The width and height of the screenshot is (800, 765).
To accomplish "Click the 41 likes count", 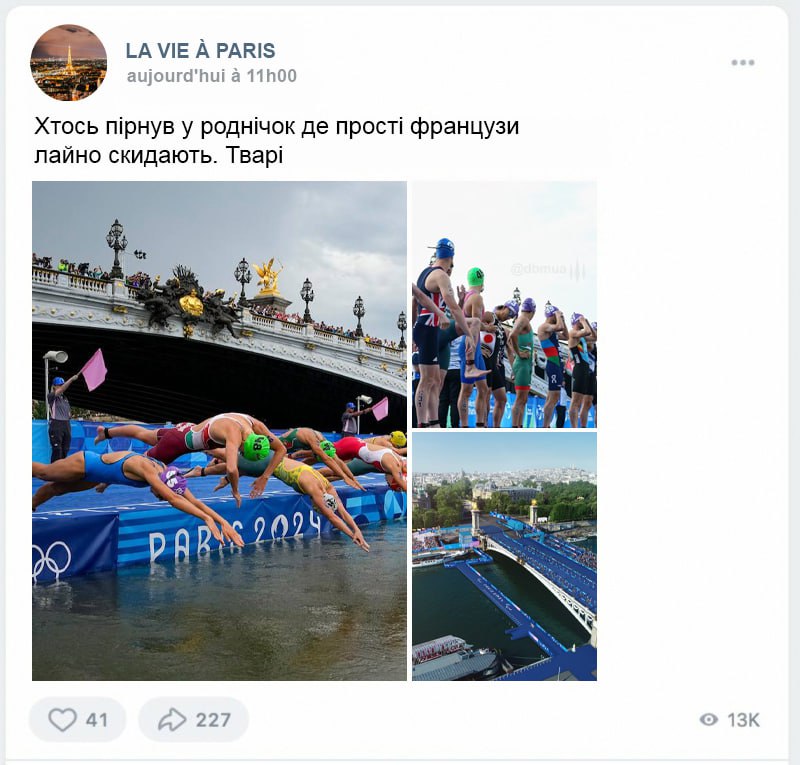I will click(x=97, y=720).
